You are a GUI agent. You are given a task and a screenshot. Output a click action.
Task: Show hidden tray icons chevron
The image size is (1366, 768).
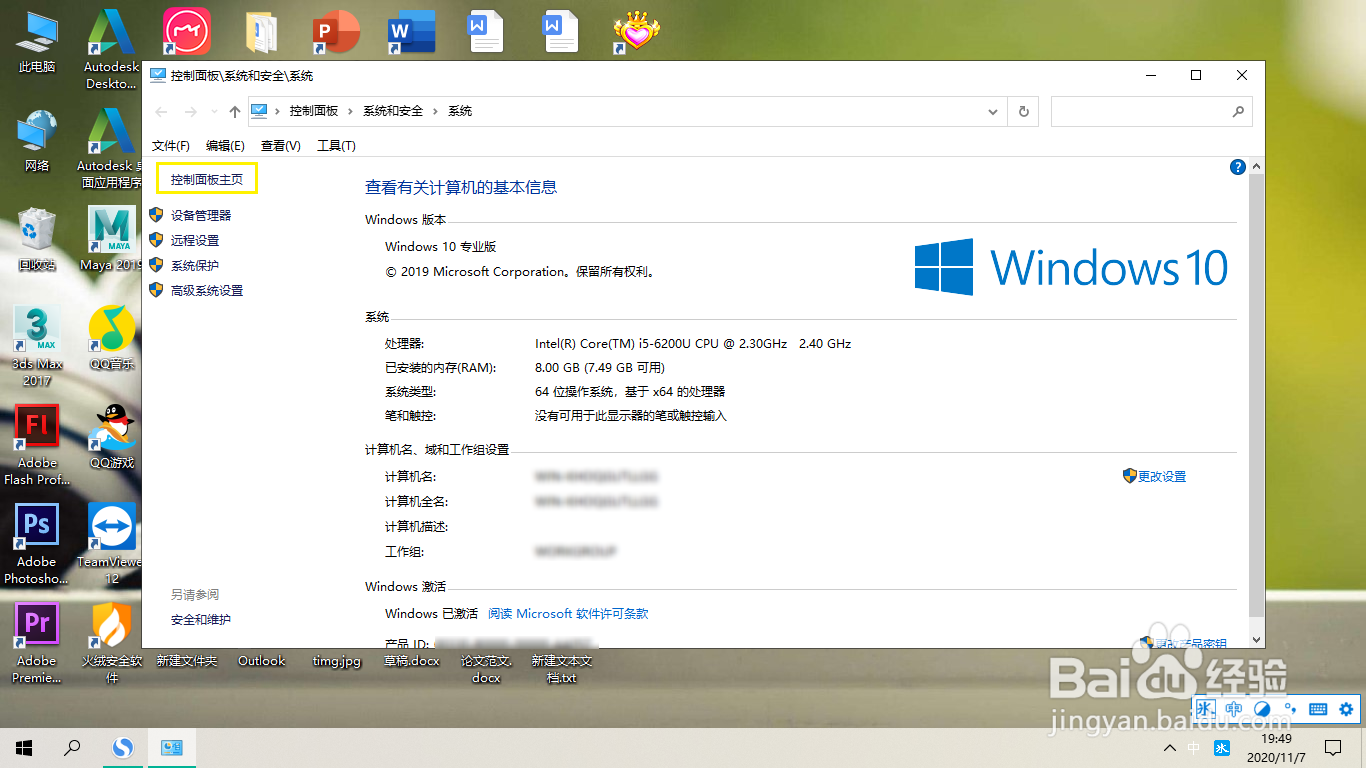[x=1169, y=748]
